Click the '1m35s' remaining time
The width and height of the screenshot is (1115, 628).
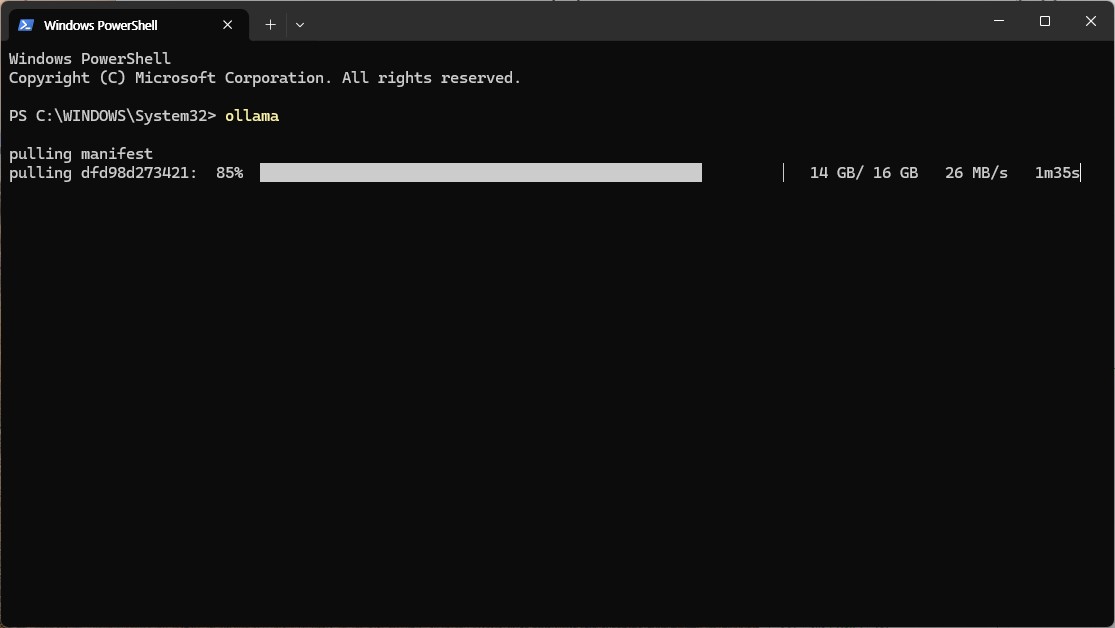click(x=1057, y=173)
